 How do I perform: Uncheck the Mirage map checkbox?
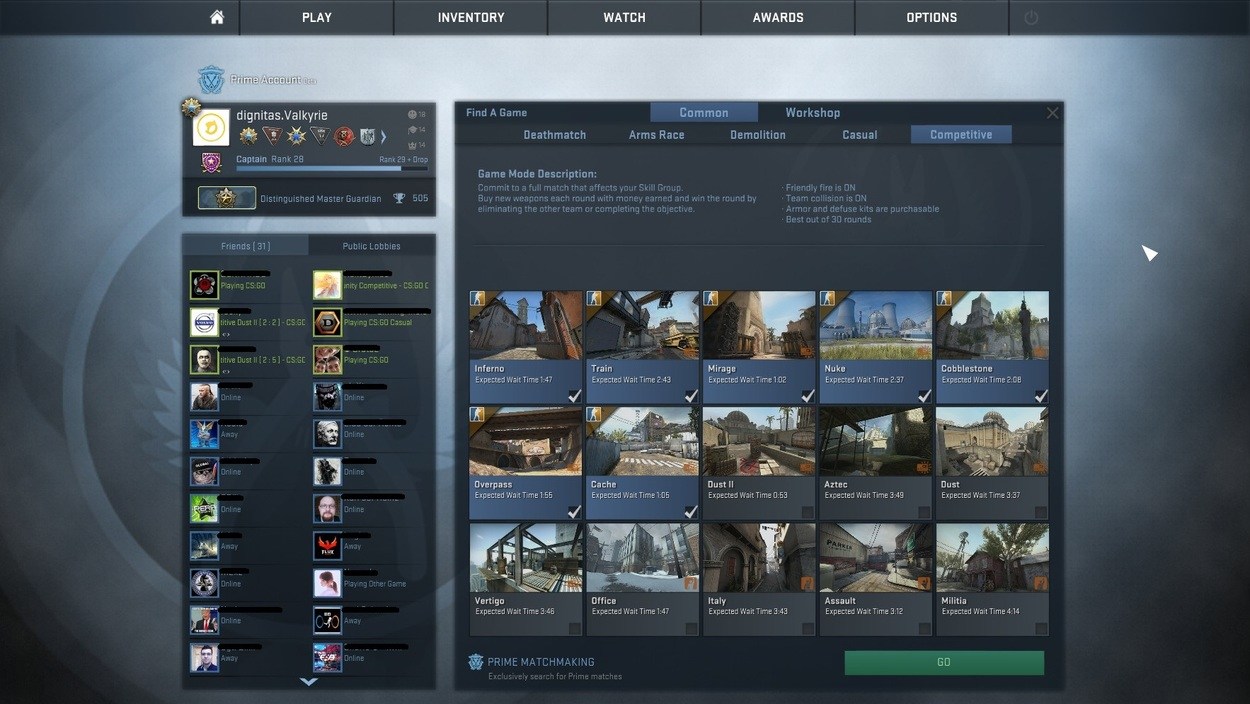tap(808, 396)
